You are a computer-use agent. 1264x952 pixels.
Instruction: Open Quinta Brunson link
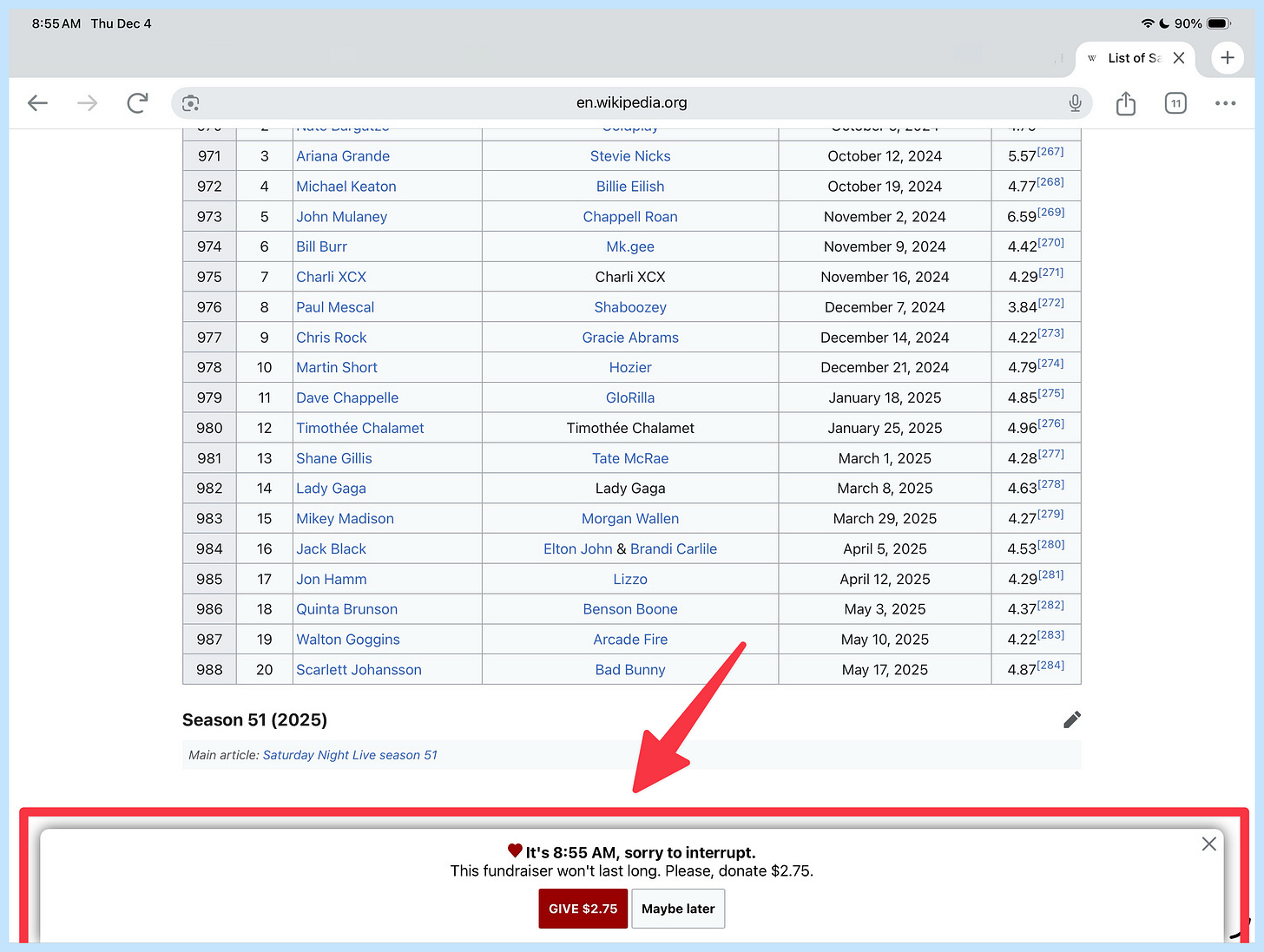(x=346, y=609)
